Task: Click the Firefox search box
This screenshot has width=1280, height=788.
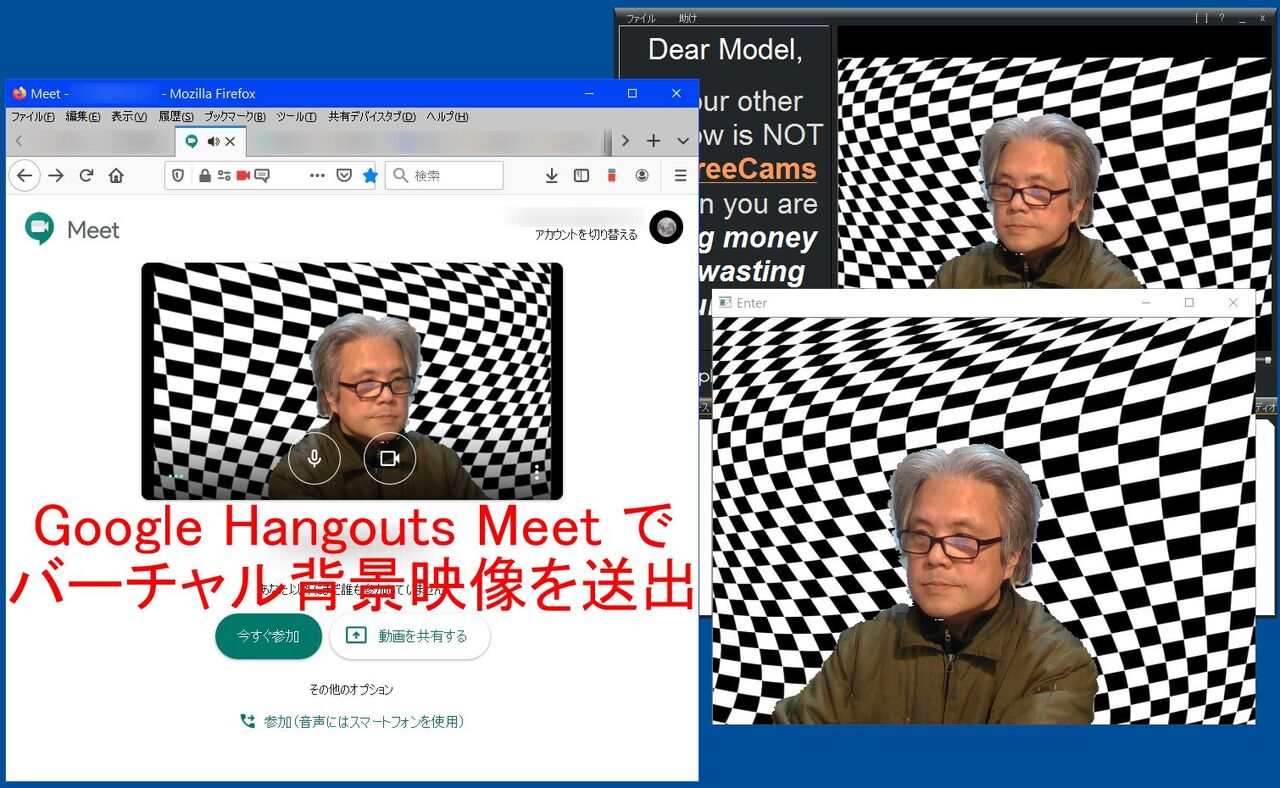Action: [x=444, y=175]
